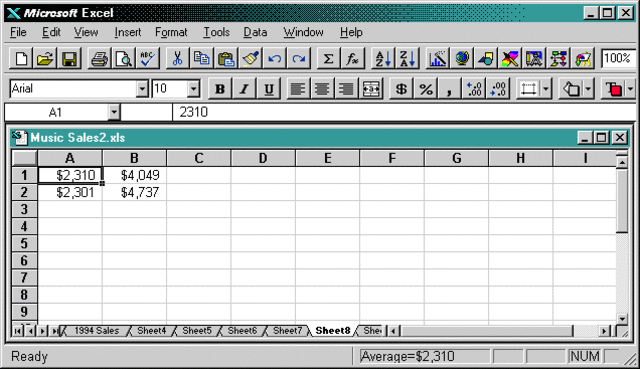Open Print Preview icon
This screenshot has height=369, width=640.
(123, 59)
